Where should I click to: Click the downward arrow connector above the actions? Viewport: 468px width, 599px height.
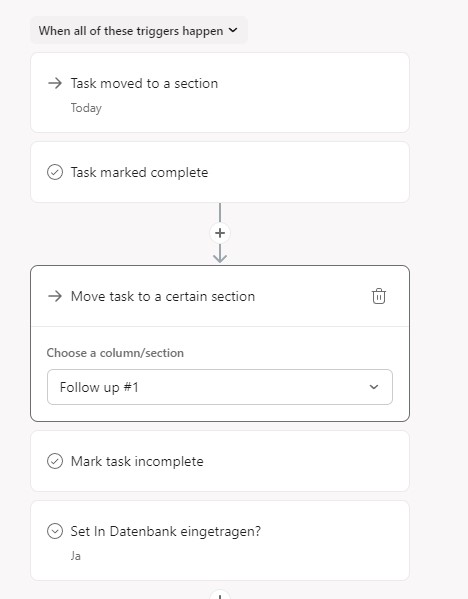pyautogui.click(x=220, y=254)
